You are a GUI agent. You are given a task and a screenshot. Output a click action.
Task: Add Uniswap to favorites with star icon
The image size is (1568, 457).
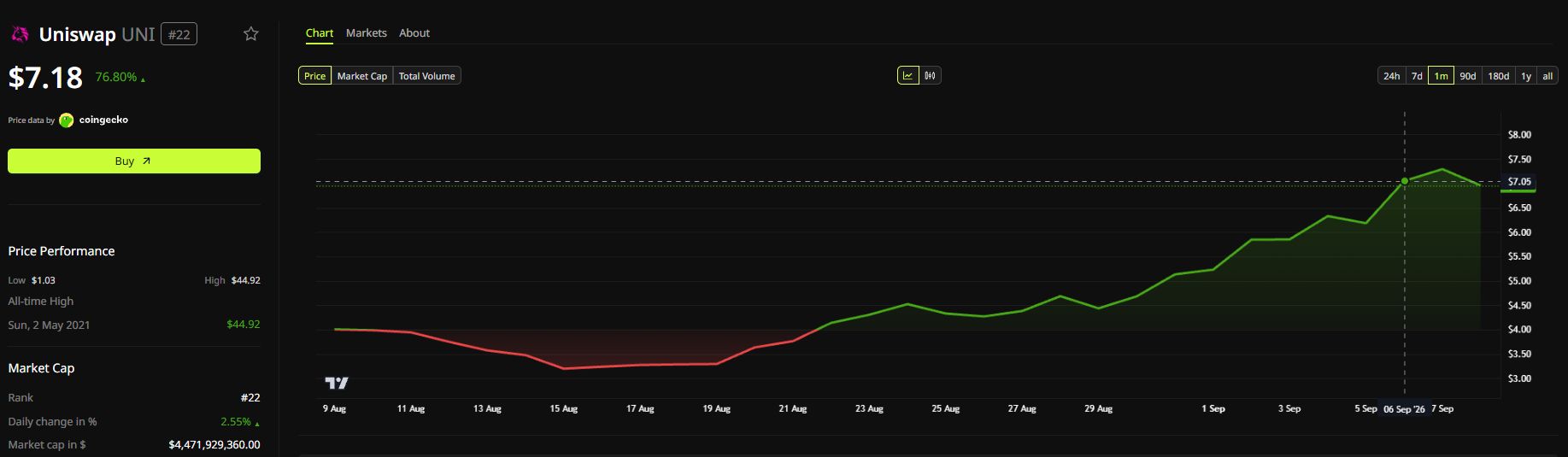click(250, 34)
